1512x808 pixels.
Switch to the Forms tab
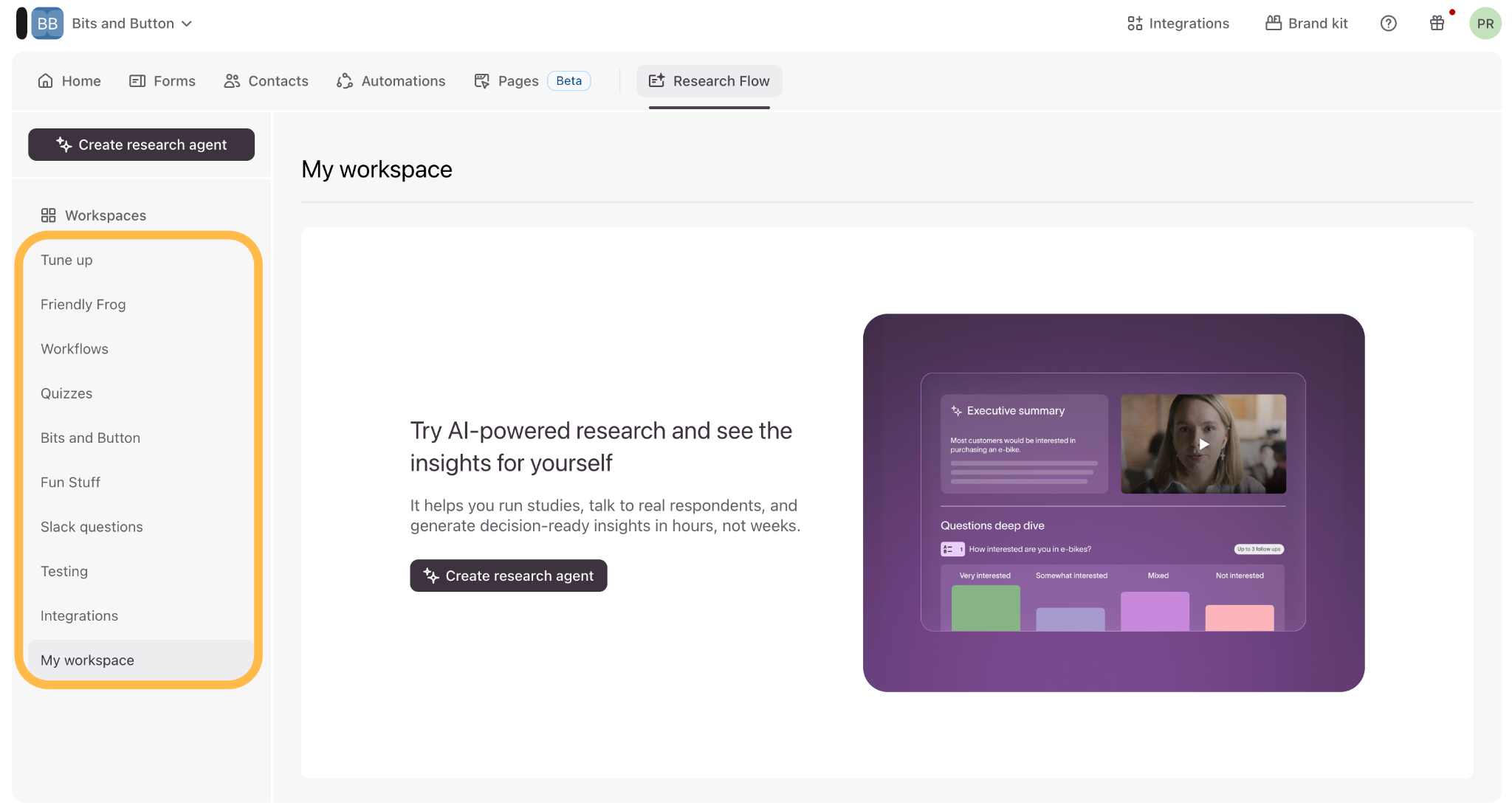click(x=162, y=81)
